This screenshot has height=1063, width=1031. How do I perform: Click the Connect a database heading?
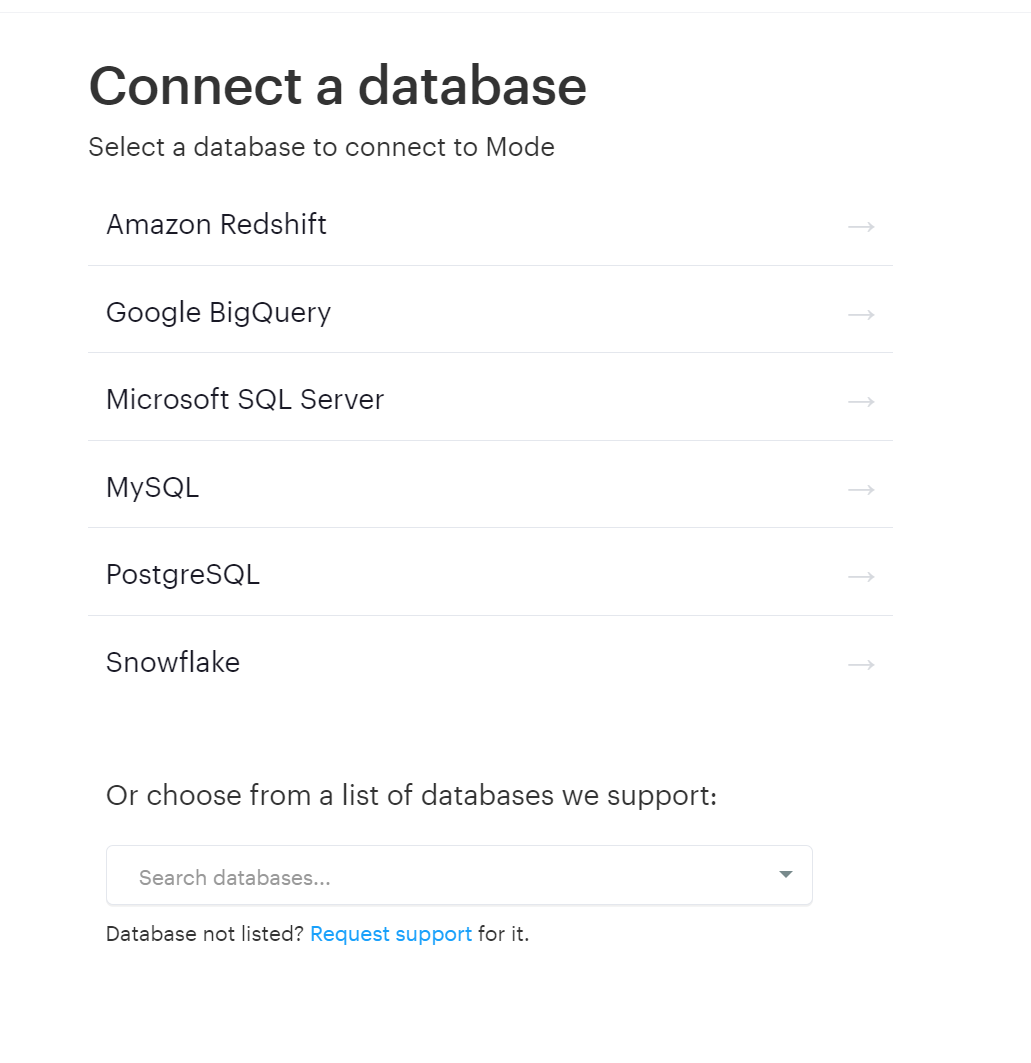(338, 86)
